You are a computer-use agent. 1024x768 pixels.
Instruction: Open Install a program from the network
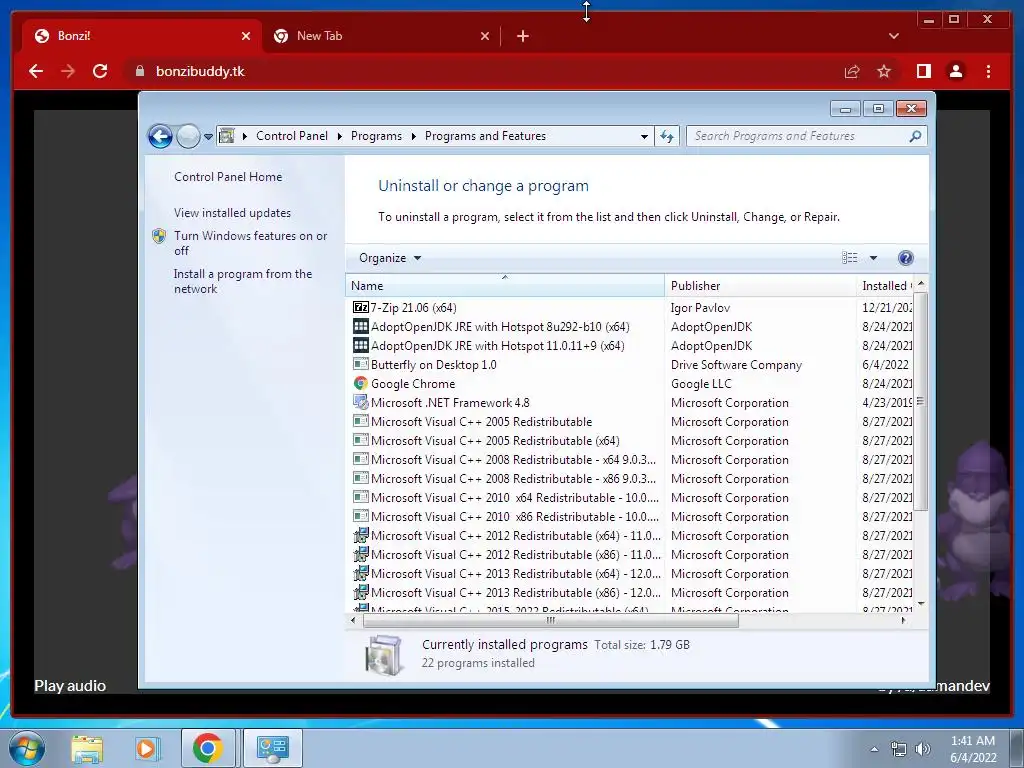point(242,281)
